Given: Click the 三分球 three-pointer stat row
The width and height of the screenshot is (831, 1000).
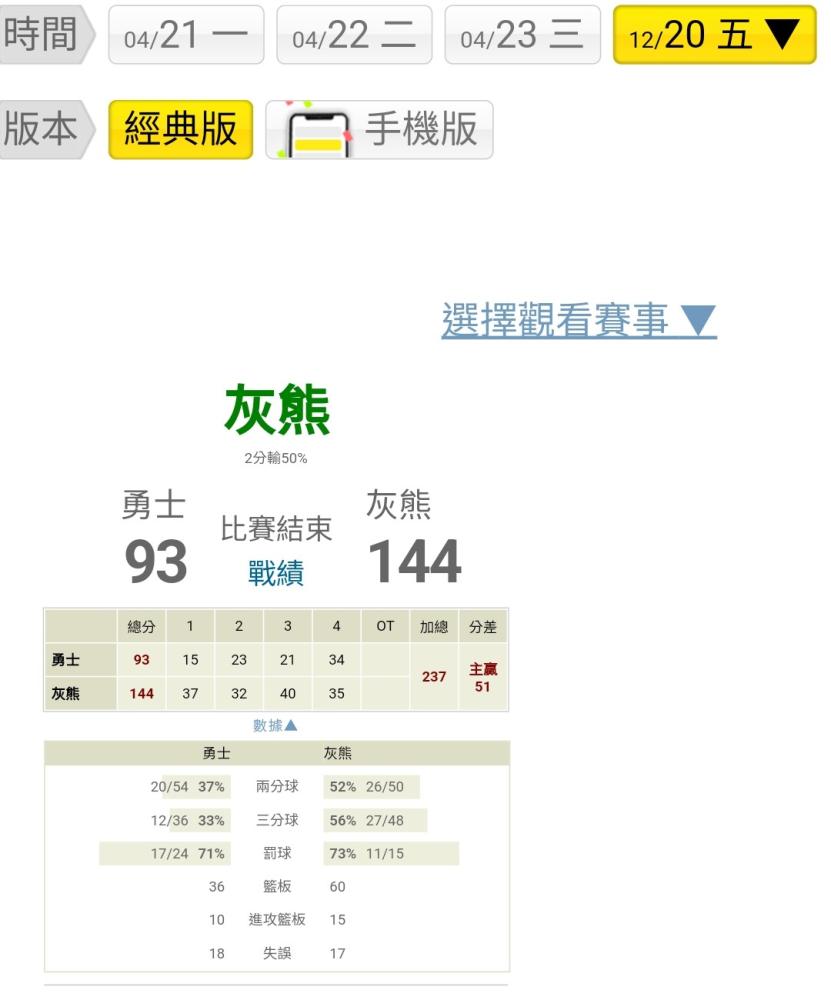Looking at the screenshot, I should tap(277, 820).
